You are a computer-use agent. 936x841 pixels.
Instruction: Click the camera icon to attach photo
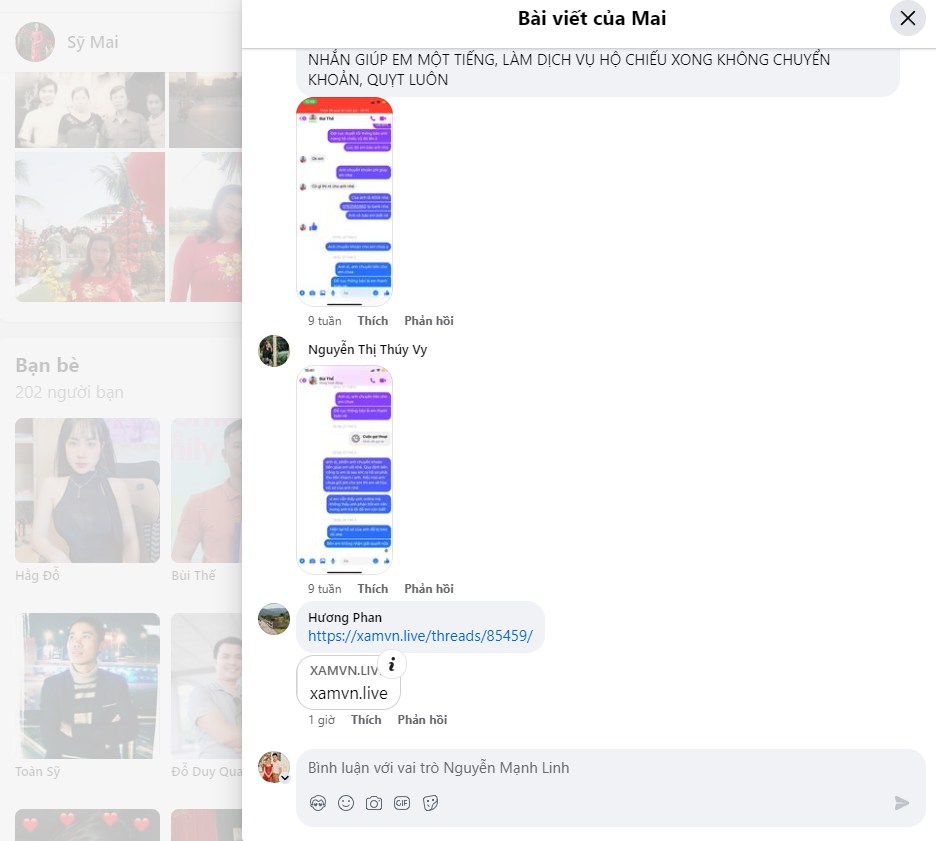click(x=374, y=803)
